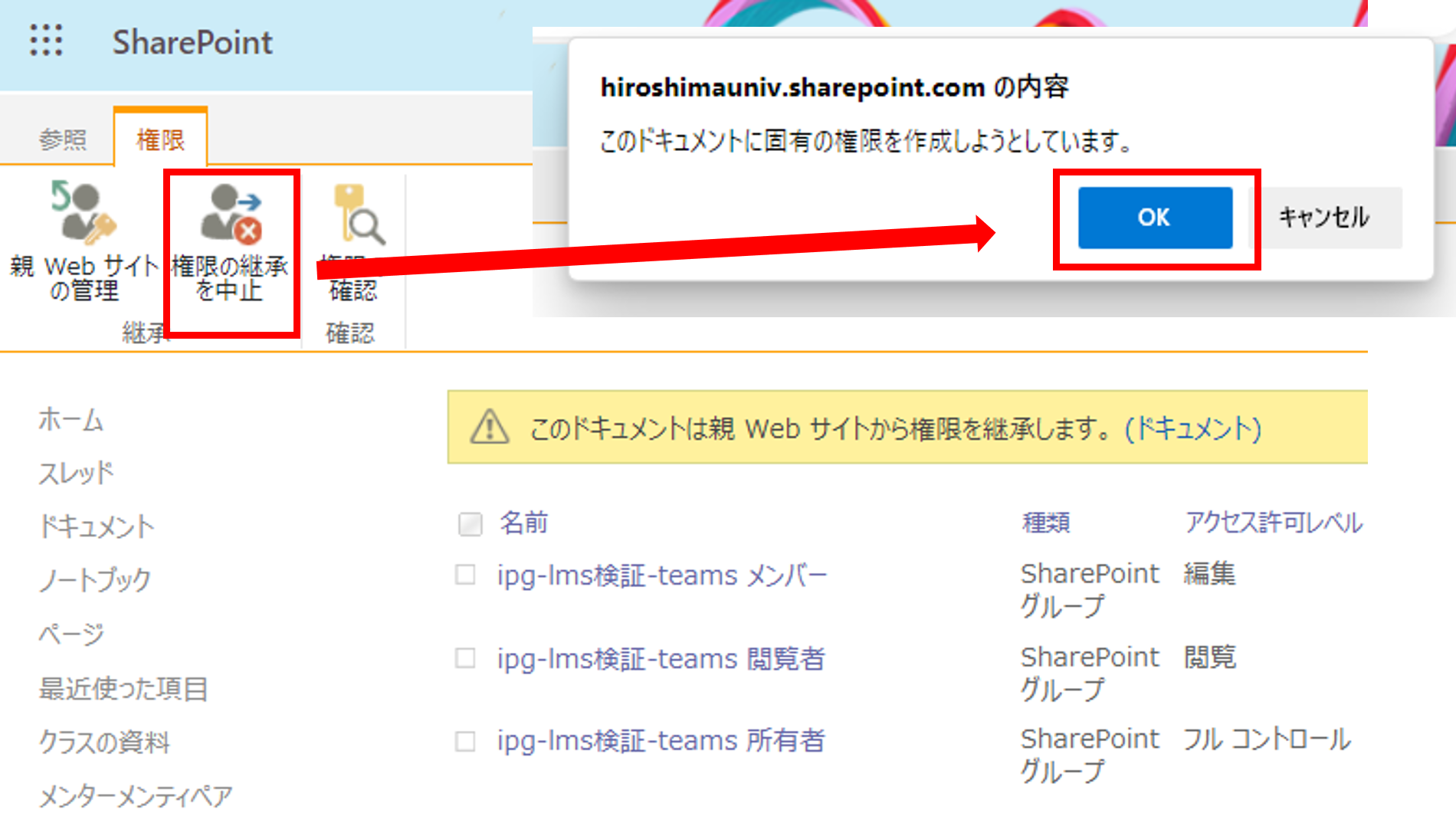Sort by the 種類 column header
The image size is (1456, 813).
pos(1046,523)
